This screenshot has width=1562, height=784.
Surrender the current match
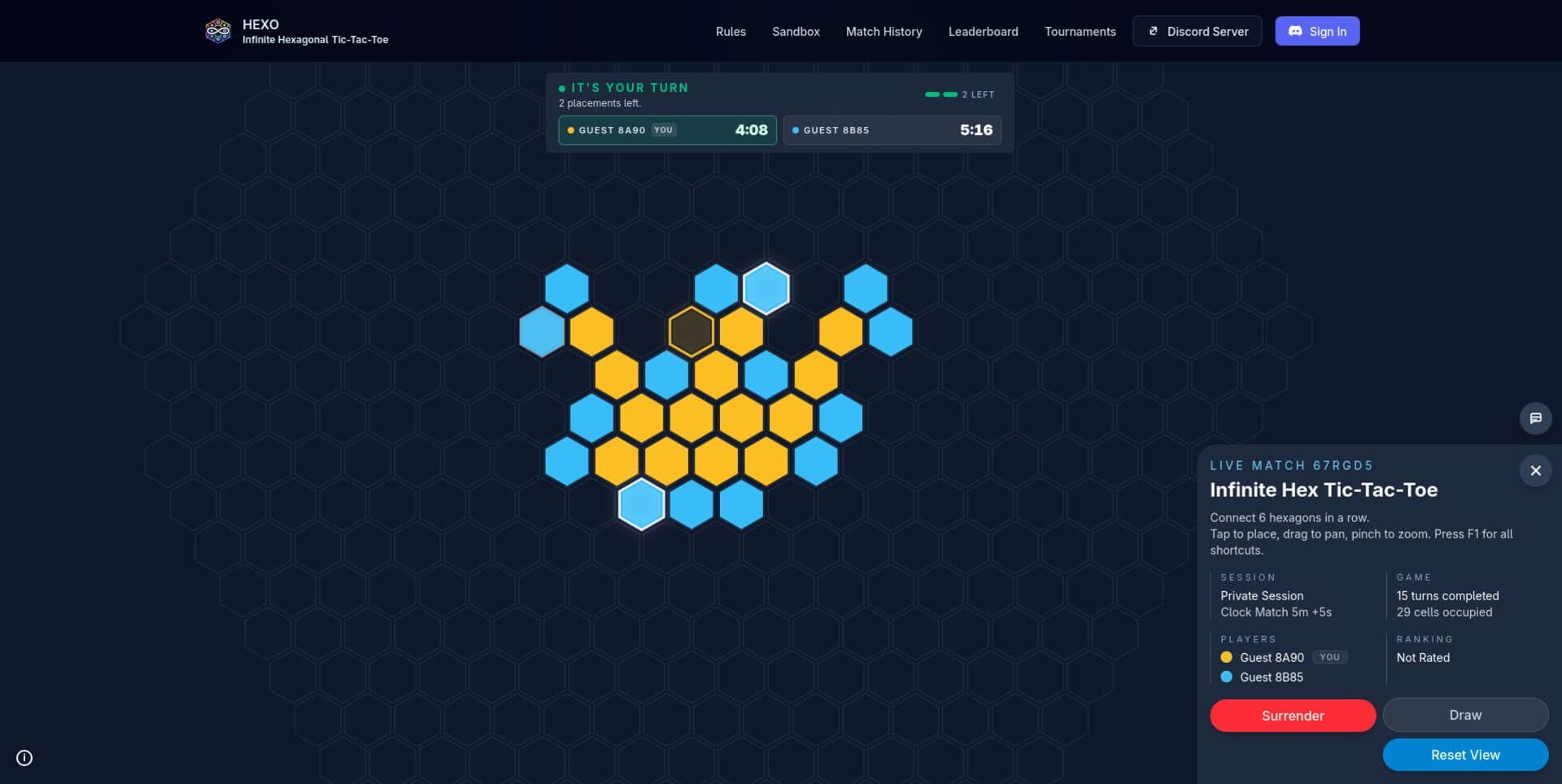pos(1293,716)
